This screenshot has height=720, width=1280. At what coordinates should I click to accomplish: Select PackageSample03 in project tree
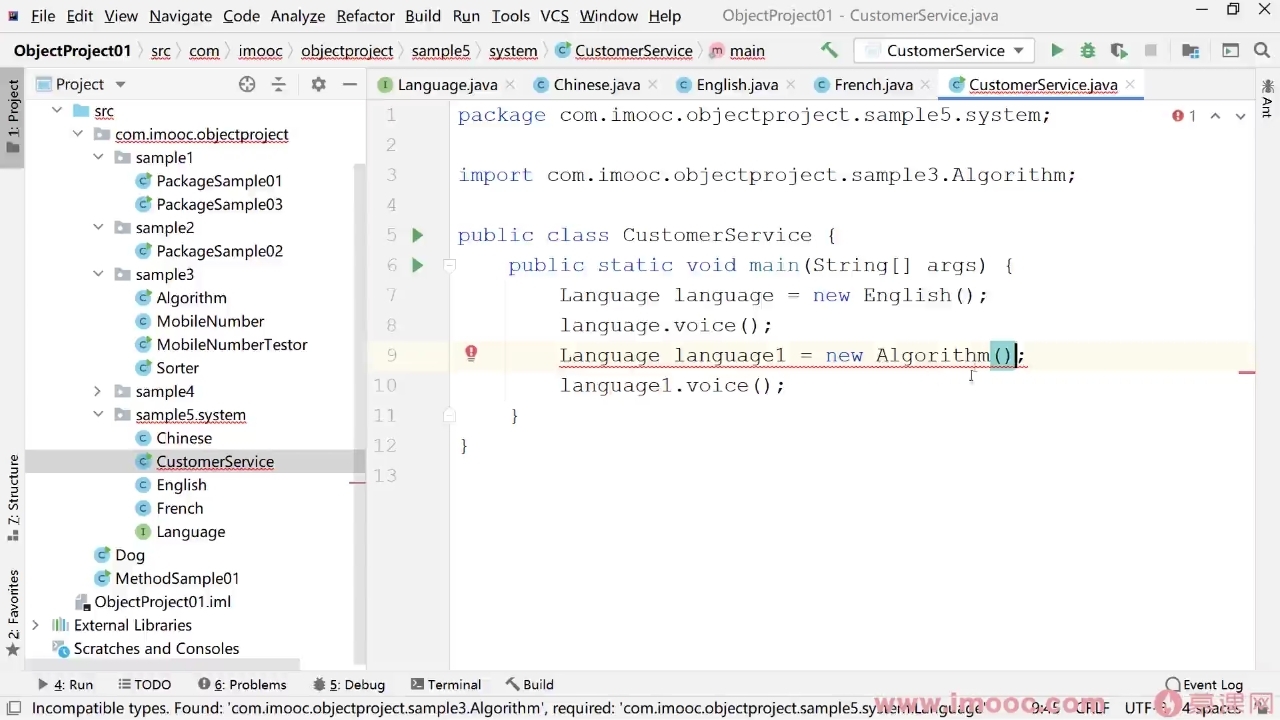pyautogui.click(x=219, y=204)
